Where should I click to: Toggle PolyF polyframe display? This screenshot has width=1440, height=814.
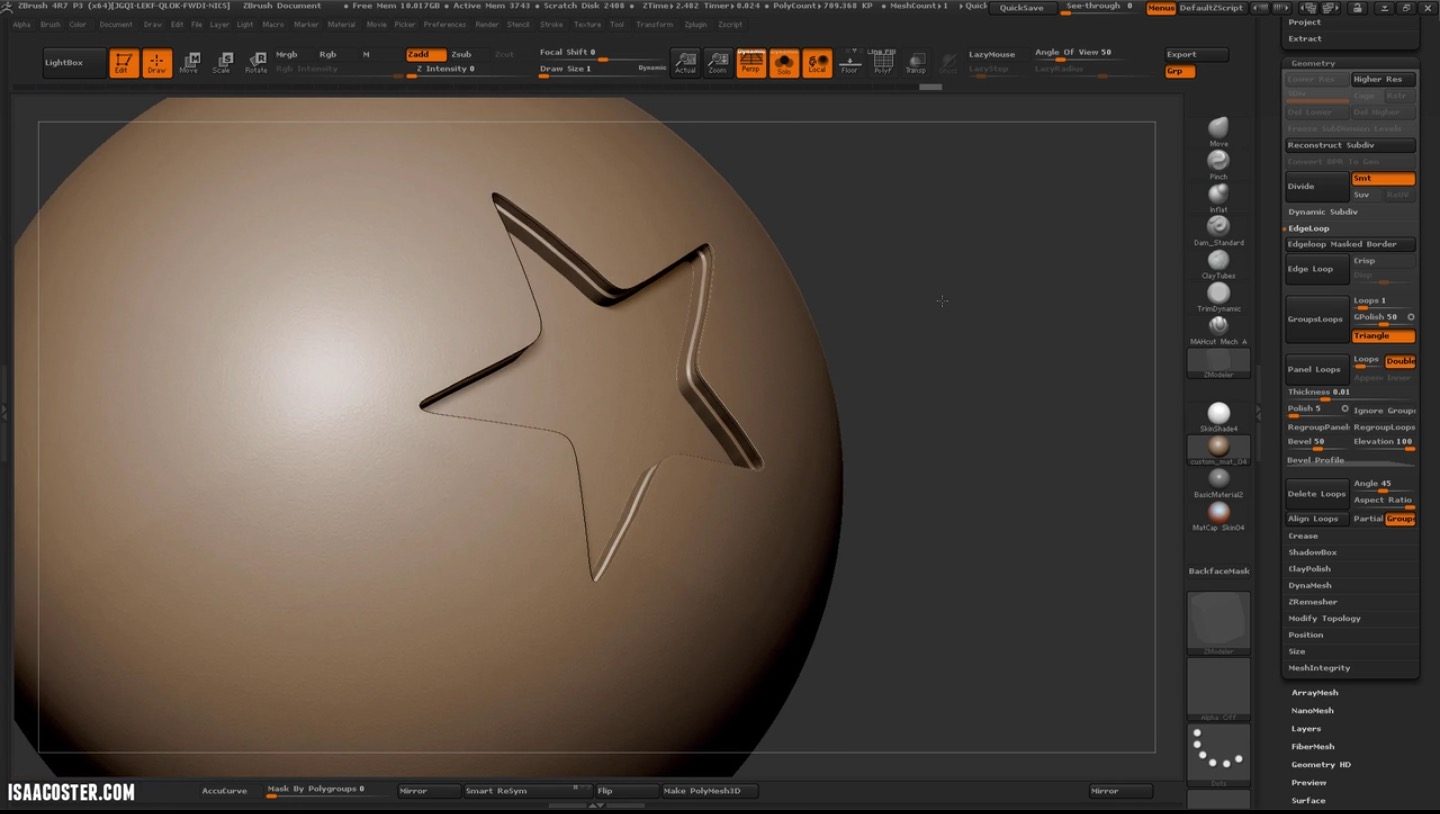point(883,63)
